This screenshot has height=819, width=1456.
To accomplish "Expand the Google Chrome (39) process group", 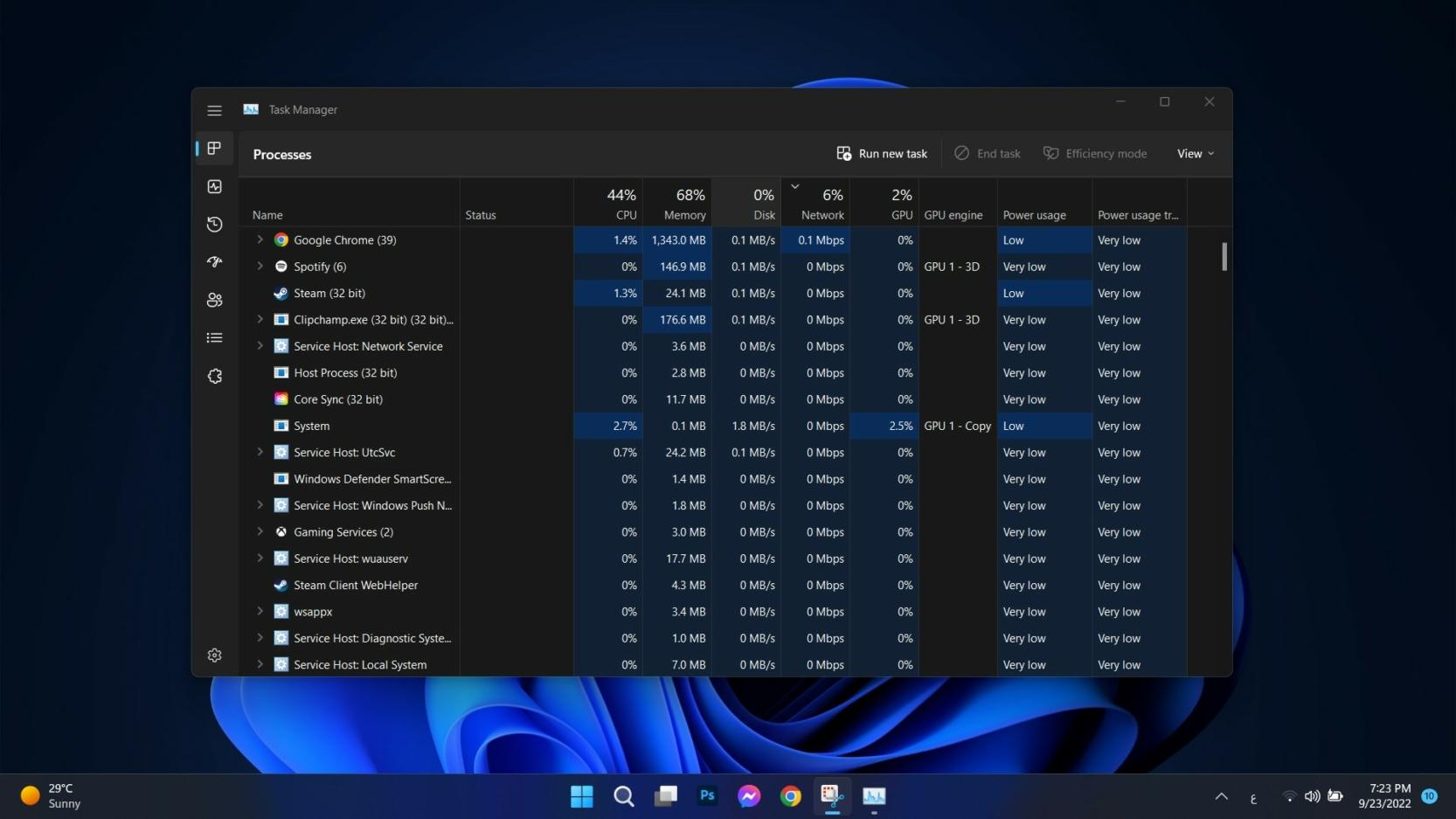I will click(x=260, y=239).
